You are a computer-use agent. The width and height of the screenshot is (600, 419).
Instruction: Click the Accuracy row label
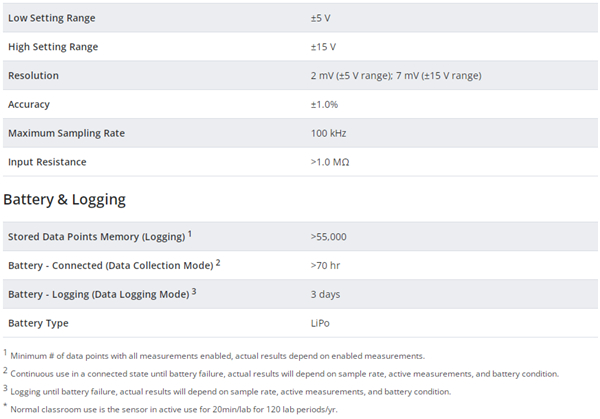point(29,104)
